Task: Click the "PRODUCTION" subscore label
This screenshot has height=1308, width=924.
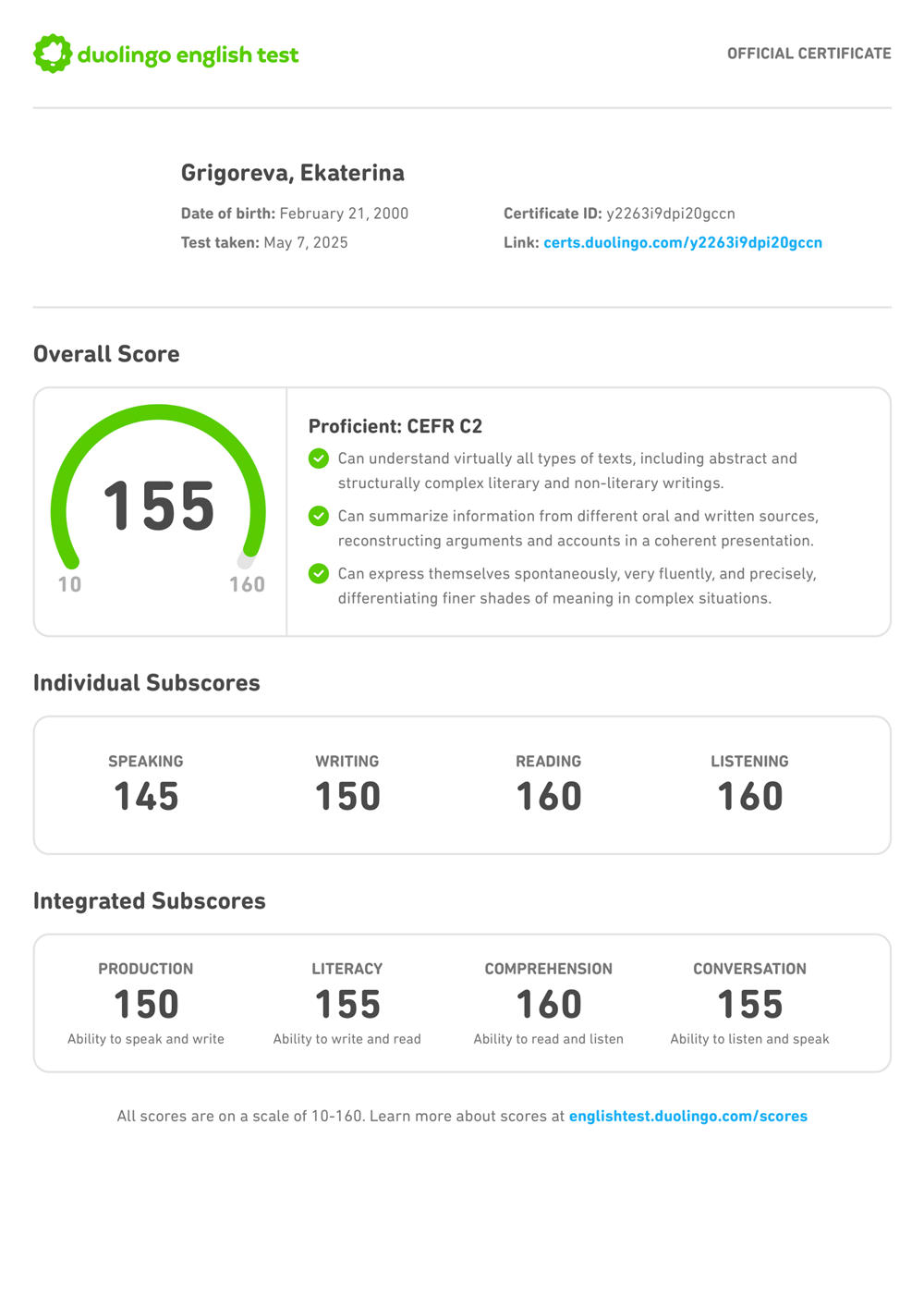Action: [146, 969]
